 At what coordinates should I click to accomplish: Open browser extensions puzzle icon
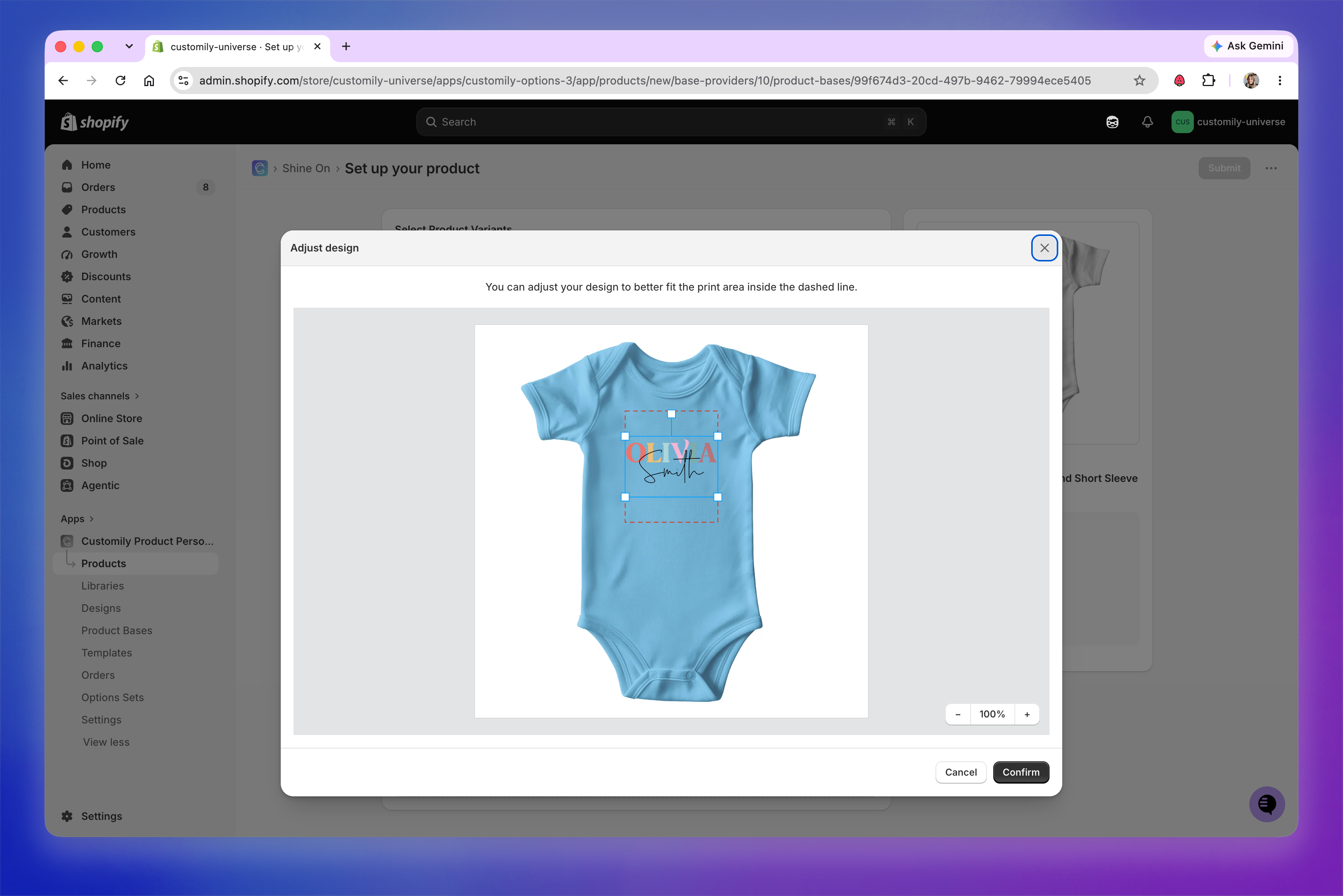(x=1208, y=81)
